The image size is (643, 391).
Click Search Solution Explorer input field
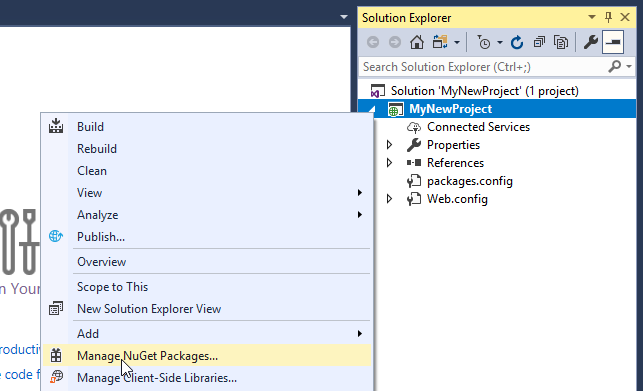[x=484, y=66]
